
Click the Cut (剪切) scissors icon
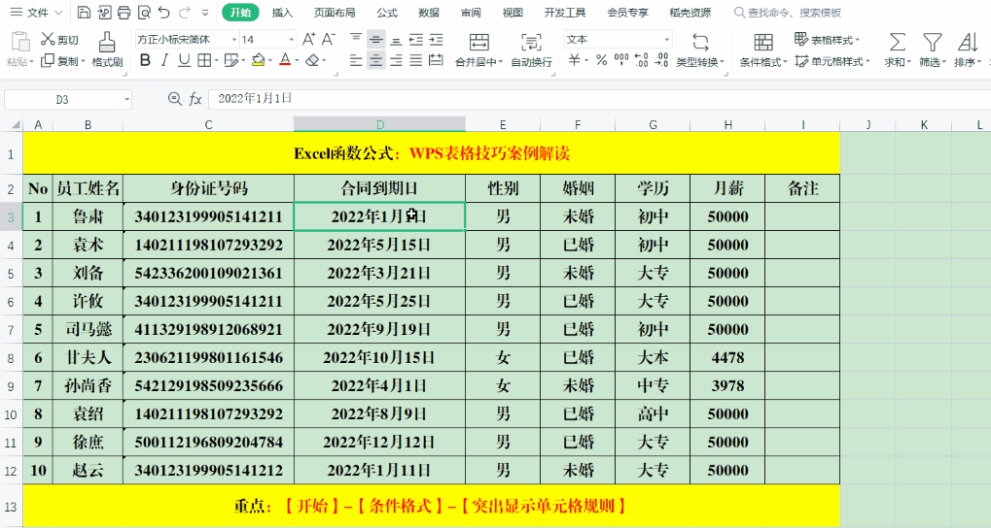pos(48,40)
